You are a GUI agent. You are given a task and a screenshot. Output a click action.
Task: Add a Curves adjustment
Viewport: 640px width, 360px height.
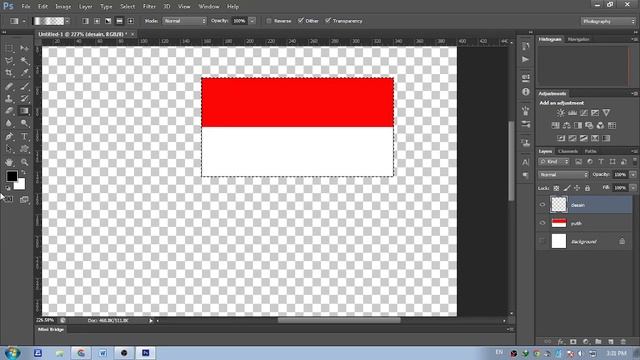[x=584, y=113]
